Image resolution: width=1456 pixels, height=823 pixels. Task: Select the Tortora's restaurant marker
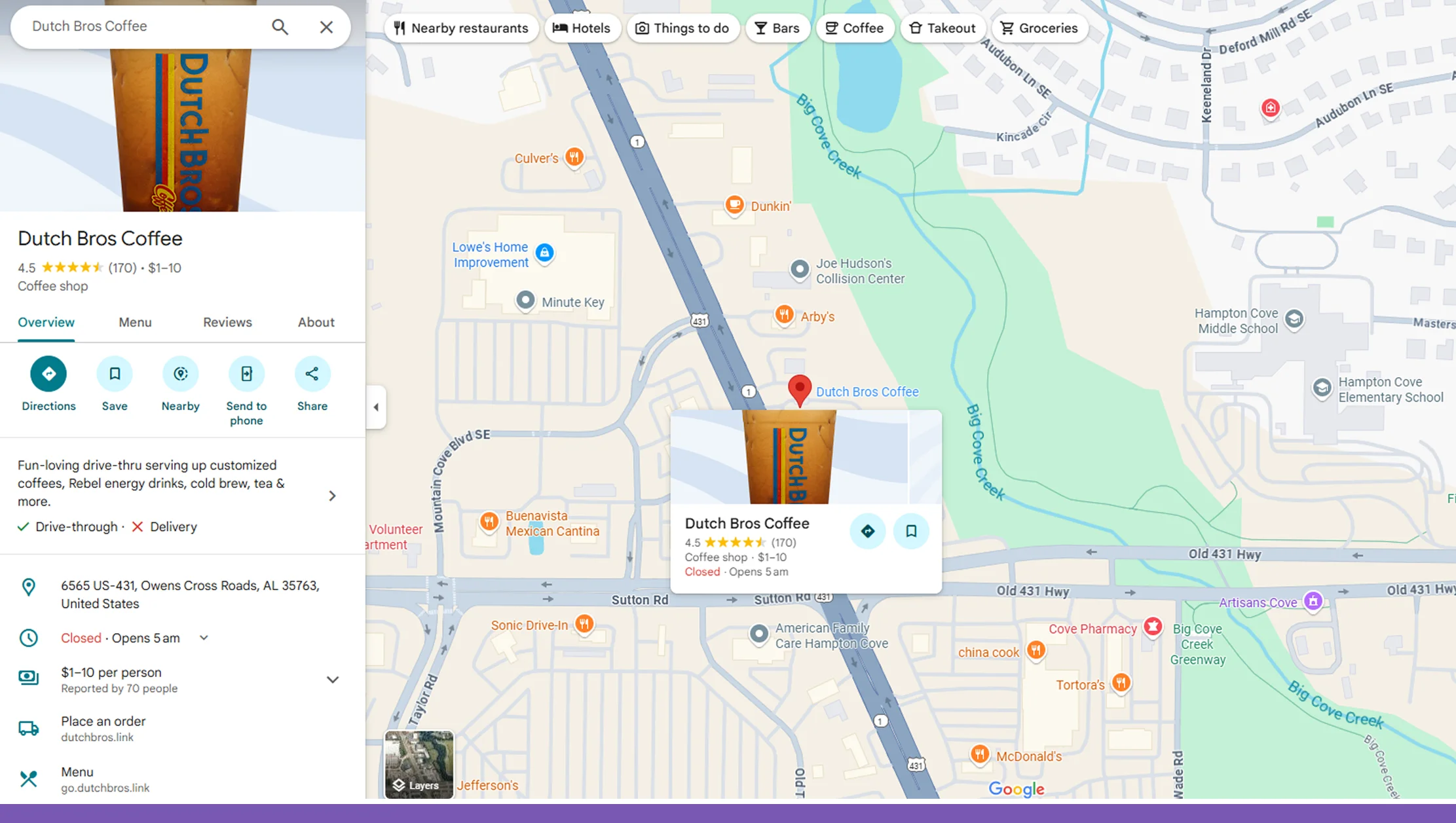tap(1121, 684)
